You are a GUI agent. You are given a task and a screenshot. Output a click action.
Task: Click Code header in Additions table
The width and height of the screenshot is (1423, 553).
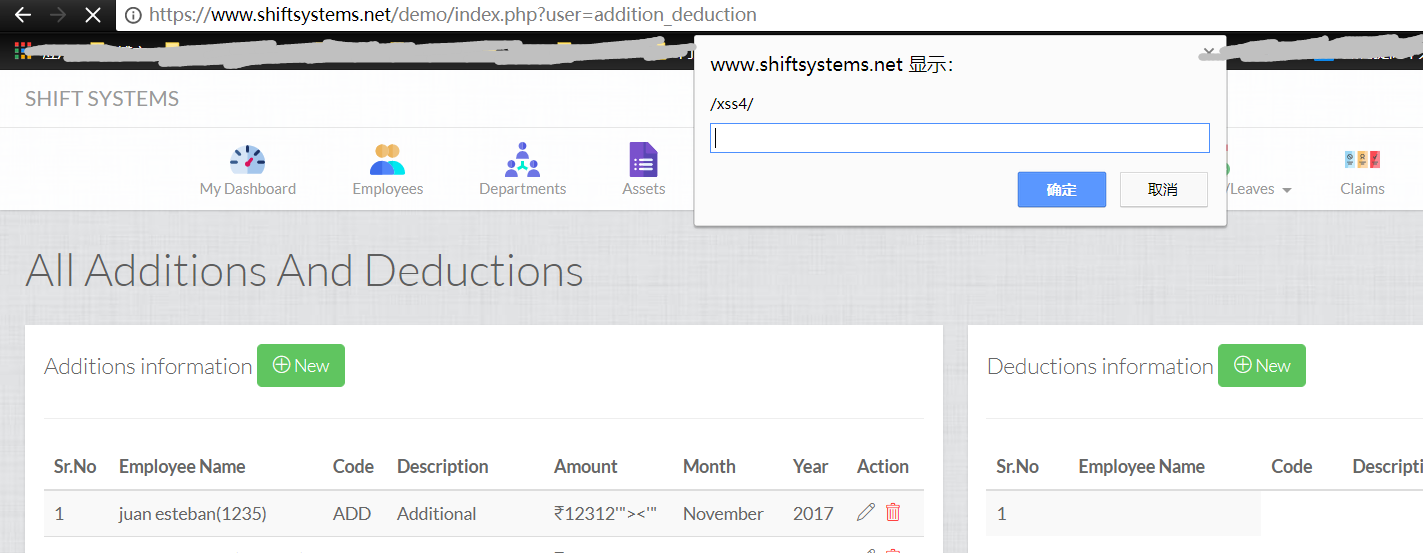pos(353,467)
